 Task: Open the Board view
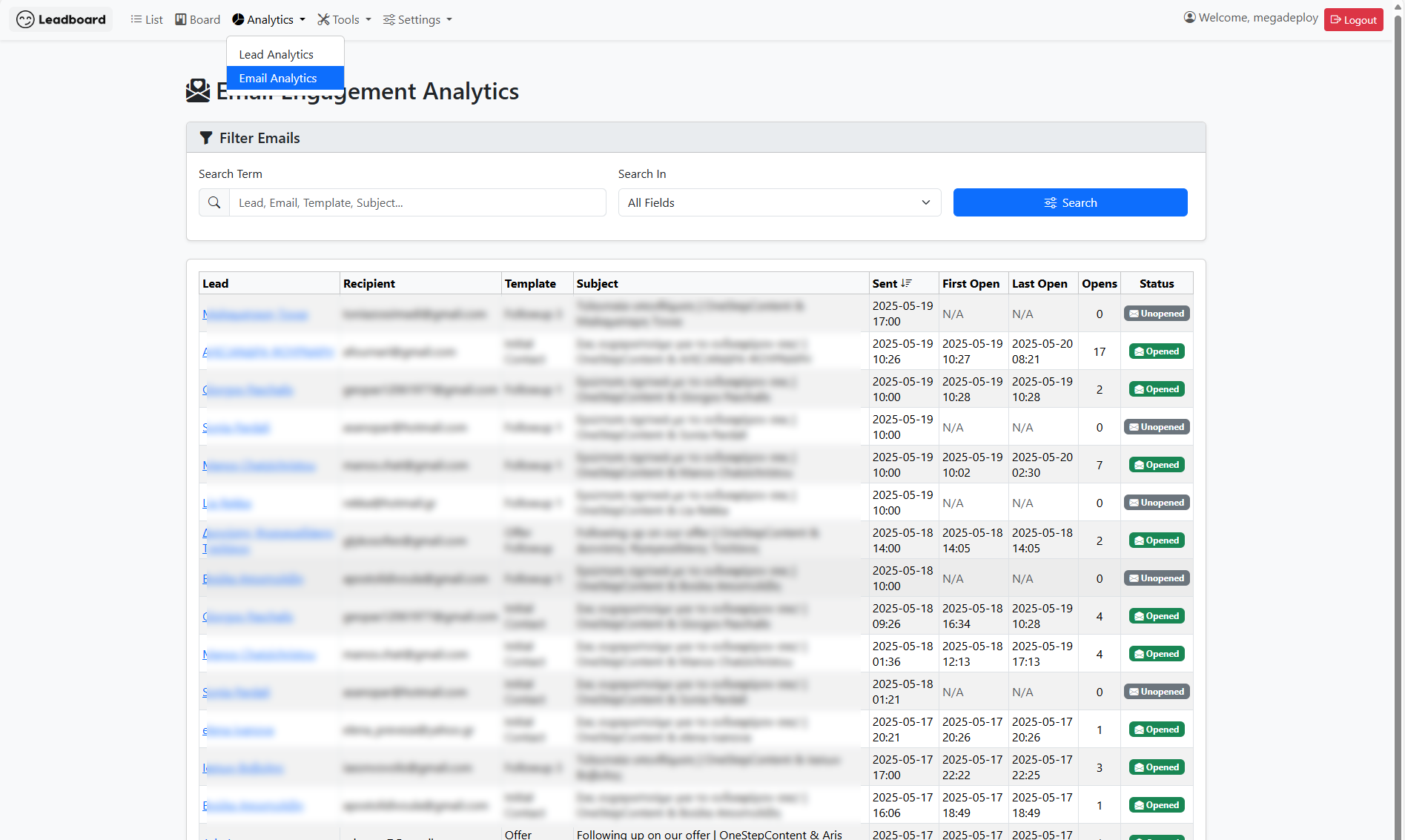(197, 20)
